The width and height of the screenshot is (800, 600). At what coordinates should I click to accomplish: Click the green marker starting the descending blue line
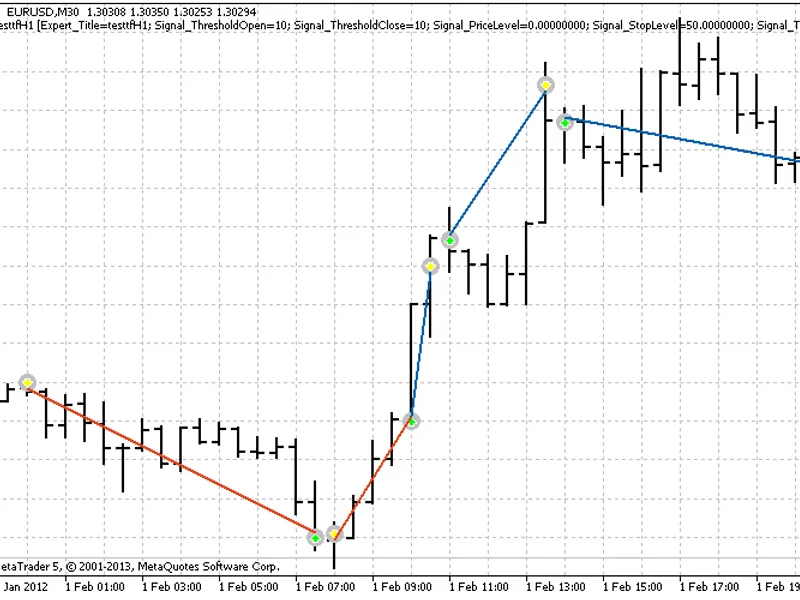tap(565, 122)
